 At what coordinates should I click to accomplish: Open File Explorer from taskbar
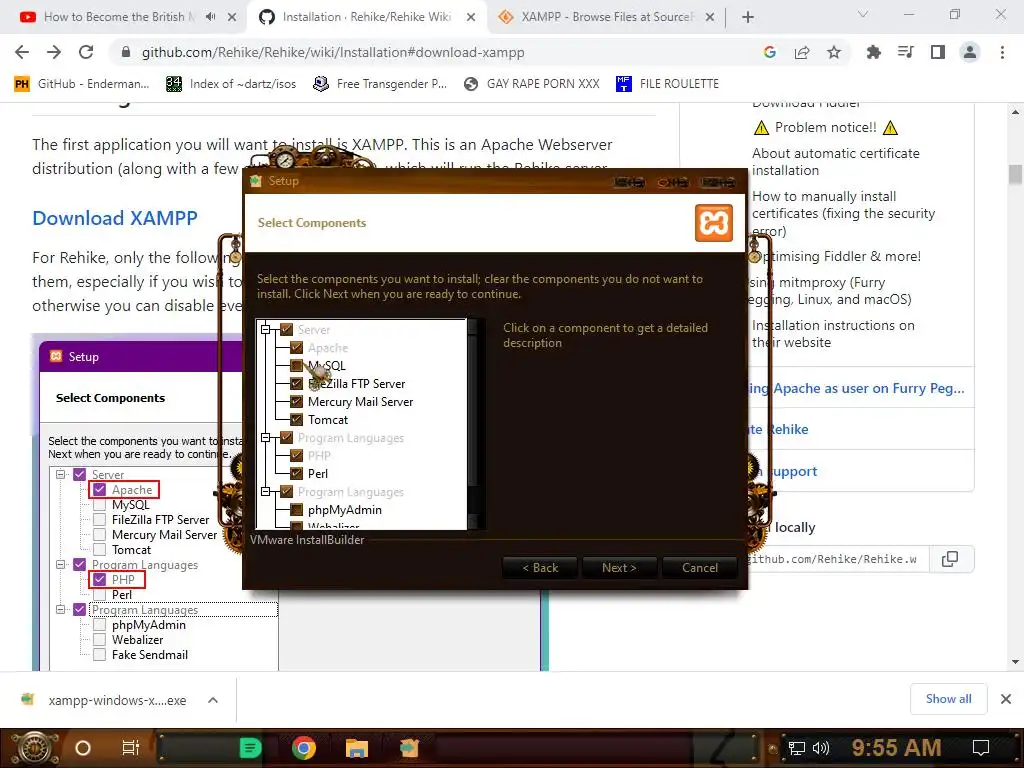coord(357,748)
